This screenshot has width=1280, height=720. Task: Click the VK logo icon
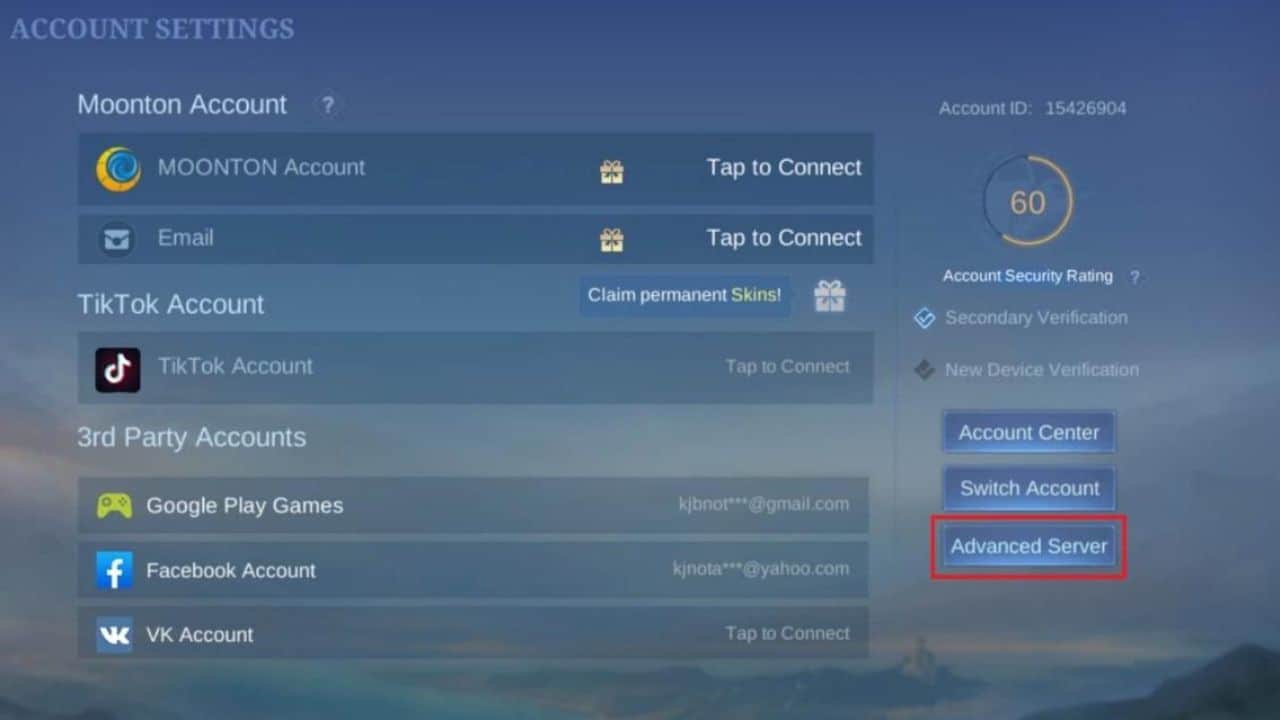click(114, 635)
